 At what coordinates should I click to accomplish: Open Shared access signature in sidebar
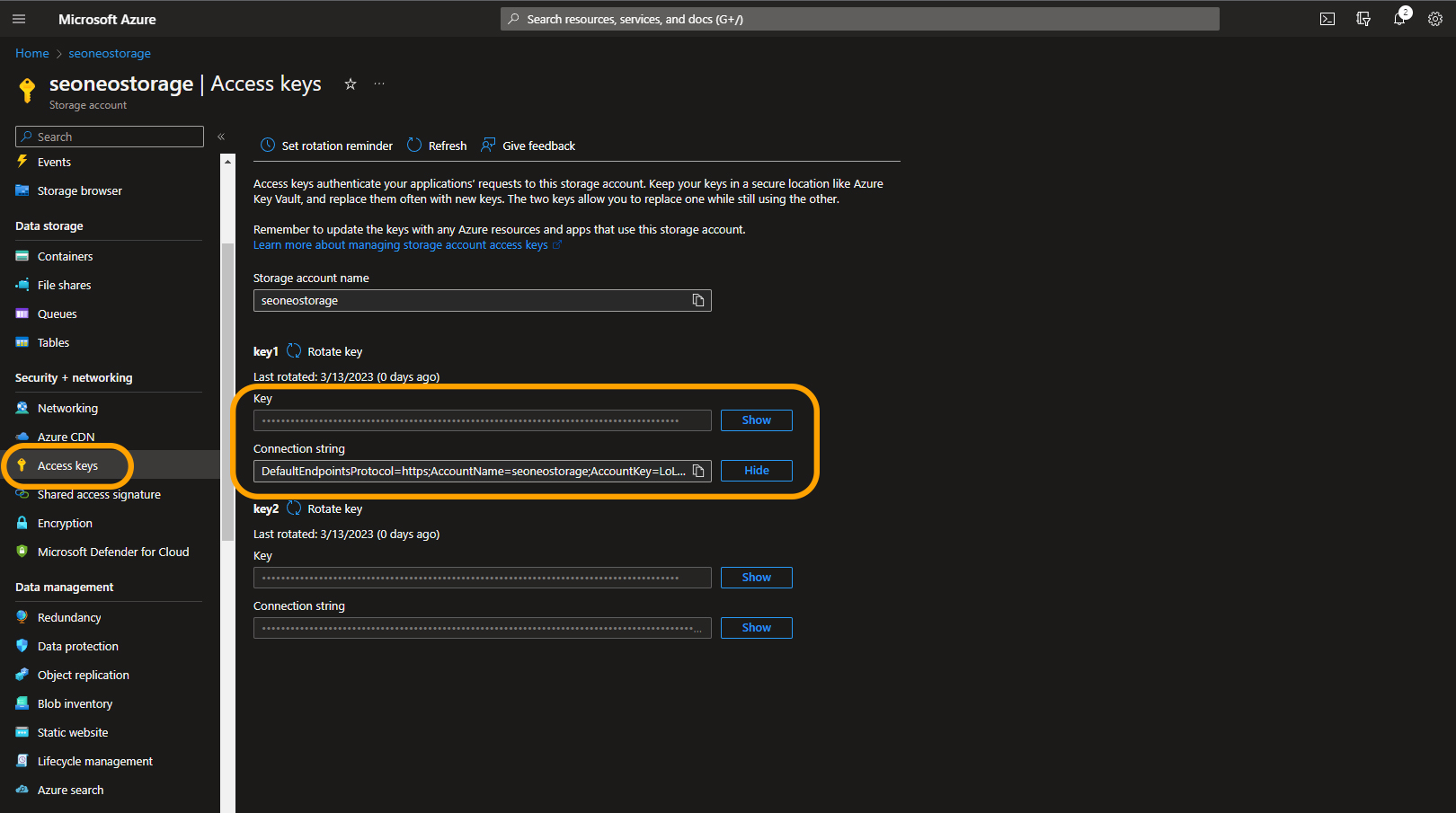tap(99, 495)
